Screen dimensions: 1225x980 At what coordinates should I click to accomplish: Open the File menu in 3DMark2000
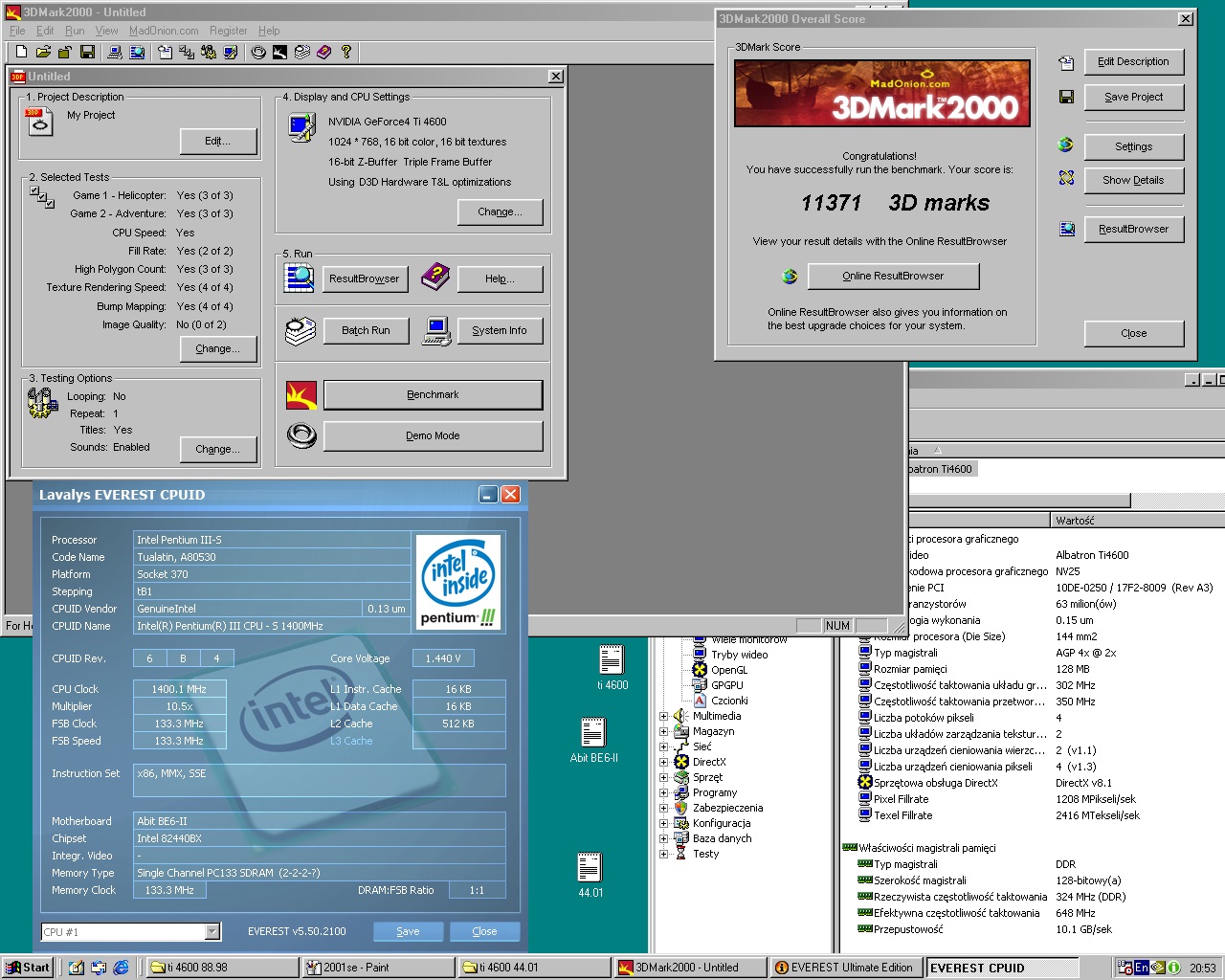pos(17,31)
